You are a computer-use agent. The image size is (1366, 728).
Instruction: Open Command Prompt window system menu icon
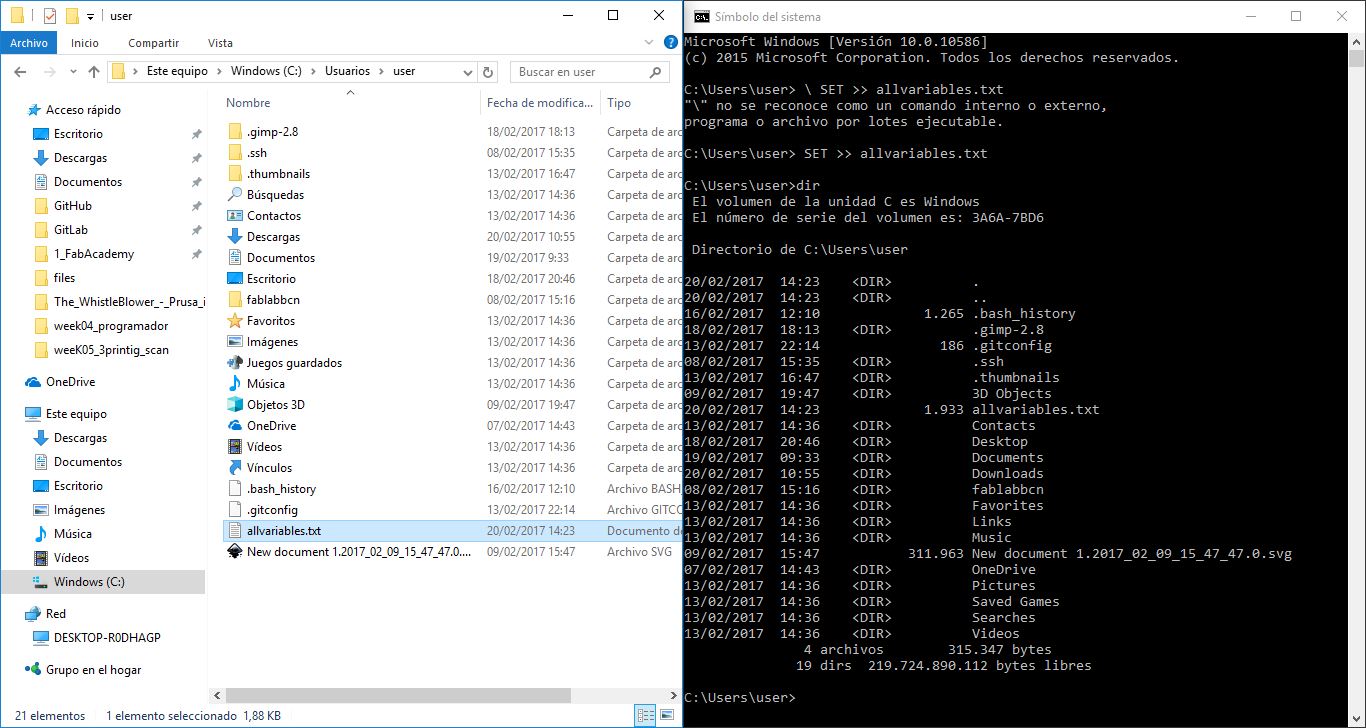pos(702,16)
